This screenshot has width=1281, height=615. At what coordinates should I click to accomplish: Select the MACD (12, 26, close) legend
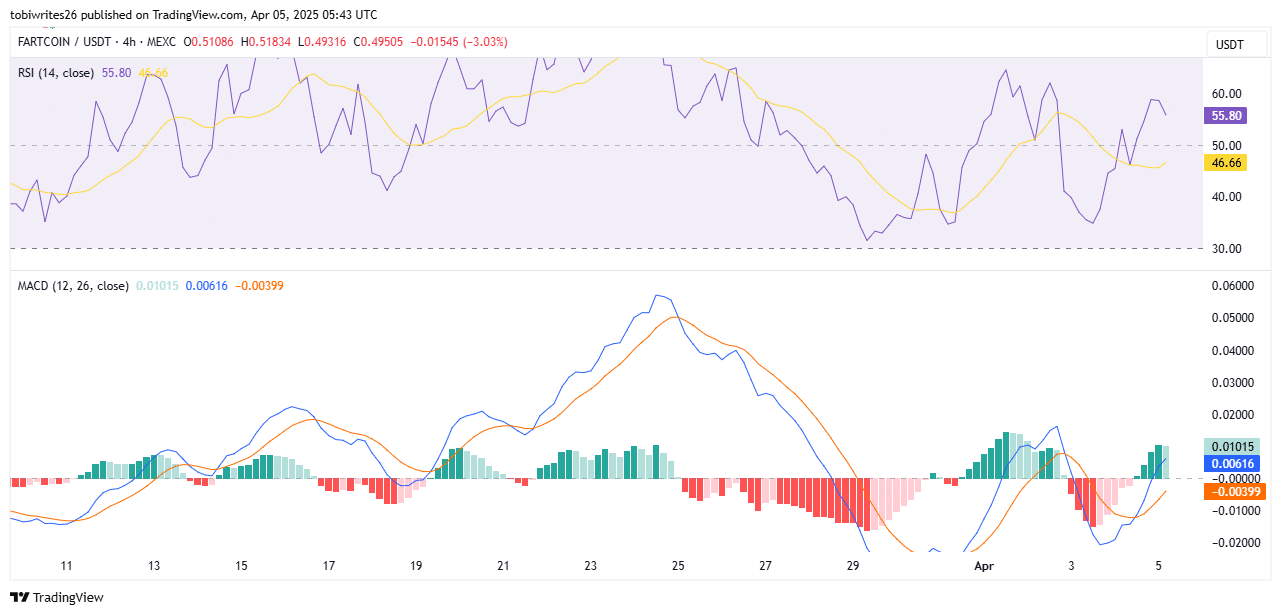coord(73,286)
